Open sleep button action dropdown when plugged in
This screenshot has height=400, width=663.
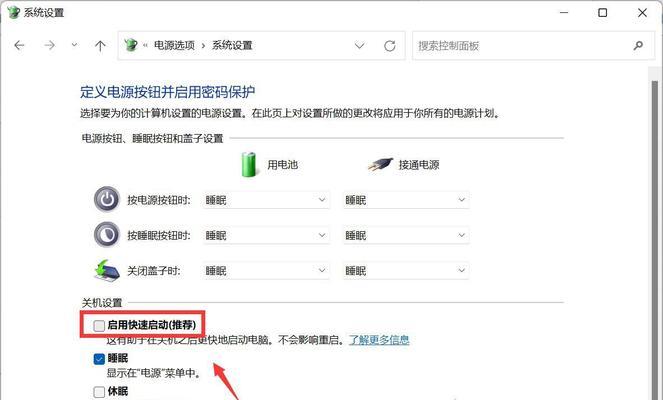point(406,235)
